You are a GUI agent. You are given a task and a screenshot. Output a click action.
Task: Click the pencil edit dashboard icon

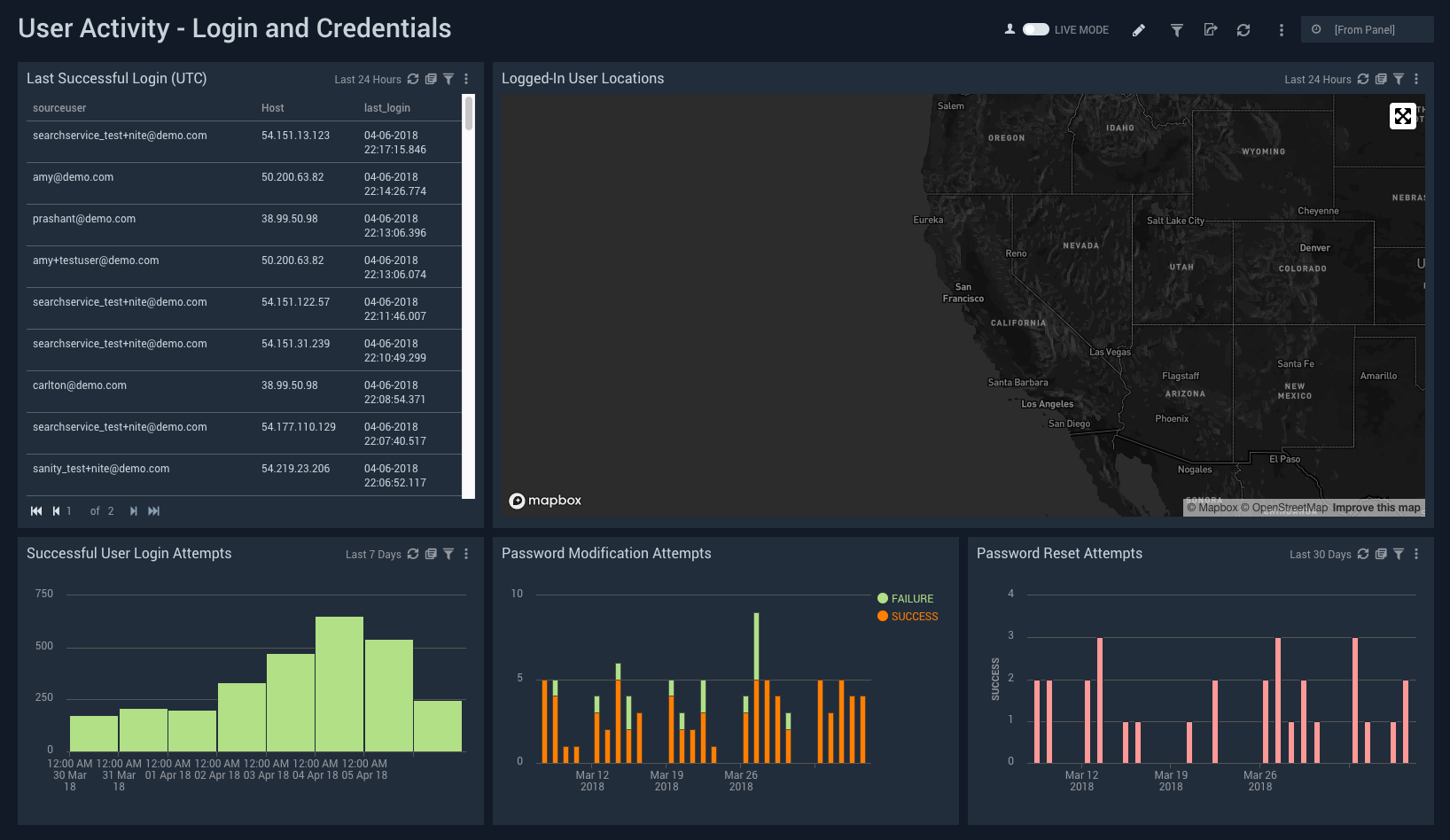pyautogui.click(x=1139, y=30)
